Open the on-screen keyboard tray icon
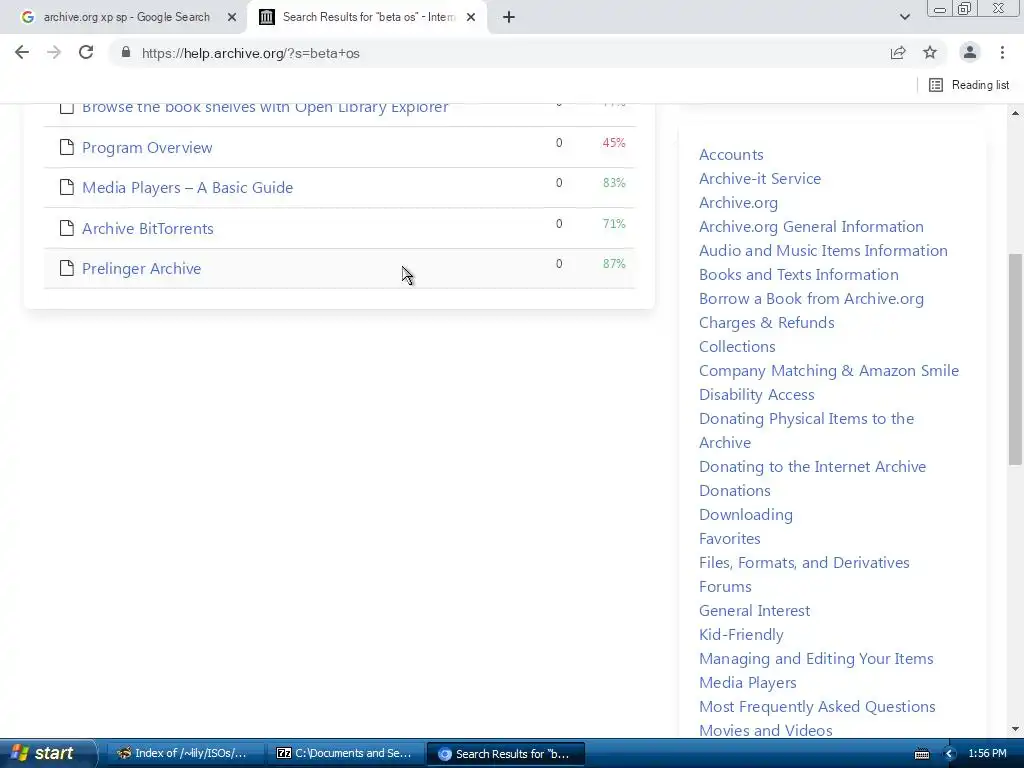Image resolution: width=1024 pixels, height=768 pixels. click(921, 754)
